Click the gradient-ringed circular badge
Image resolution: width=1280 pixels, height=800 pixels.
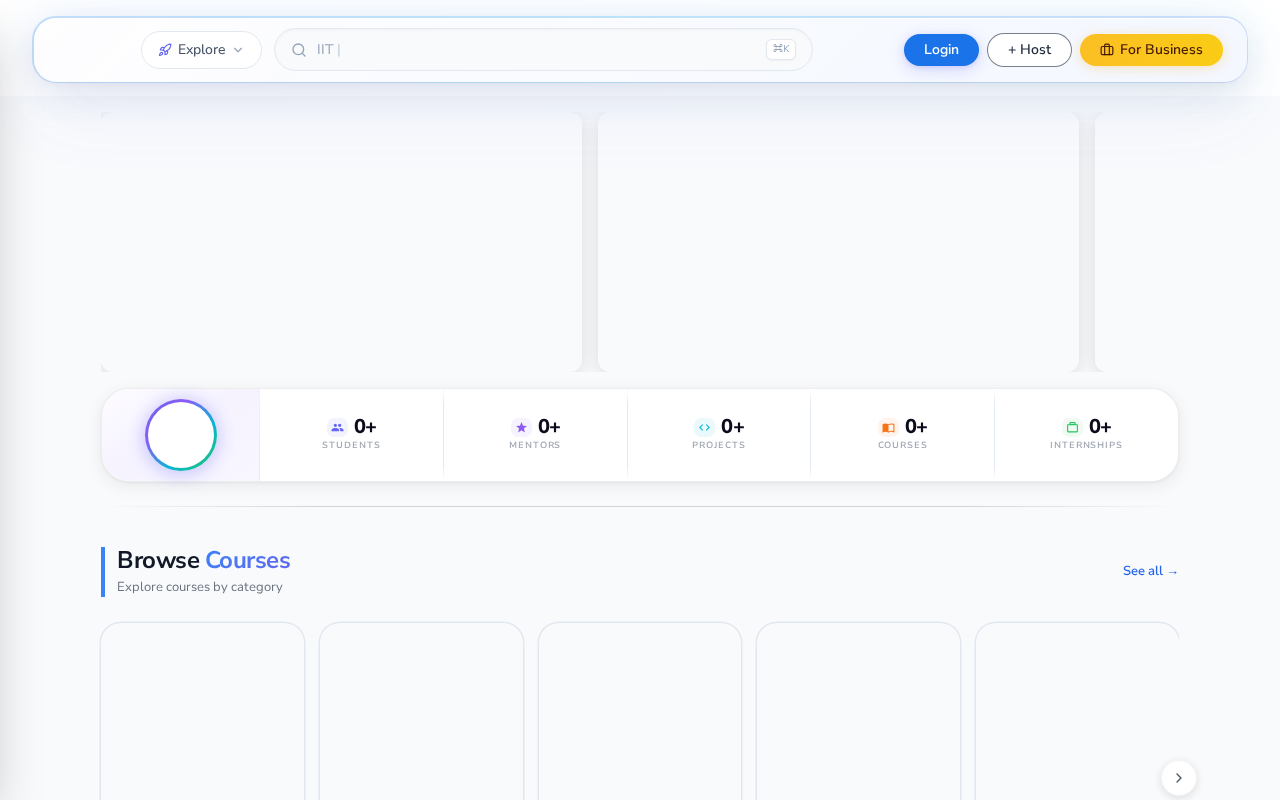tap(181, 435)
